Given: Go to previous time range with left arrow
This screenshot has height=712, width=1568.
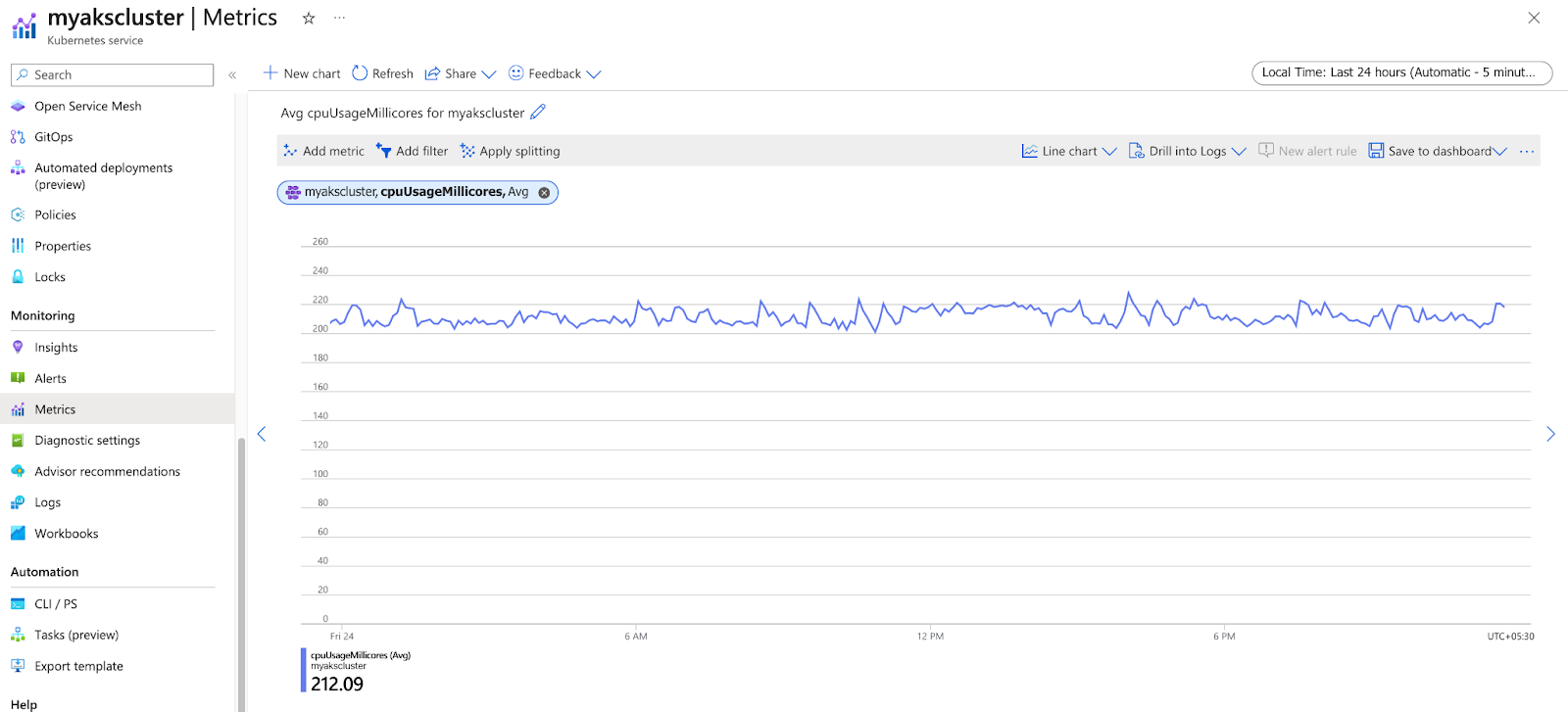Looking at the screenshot, I should pos(262,434).
